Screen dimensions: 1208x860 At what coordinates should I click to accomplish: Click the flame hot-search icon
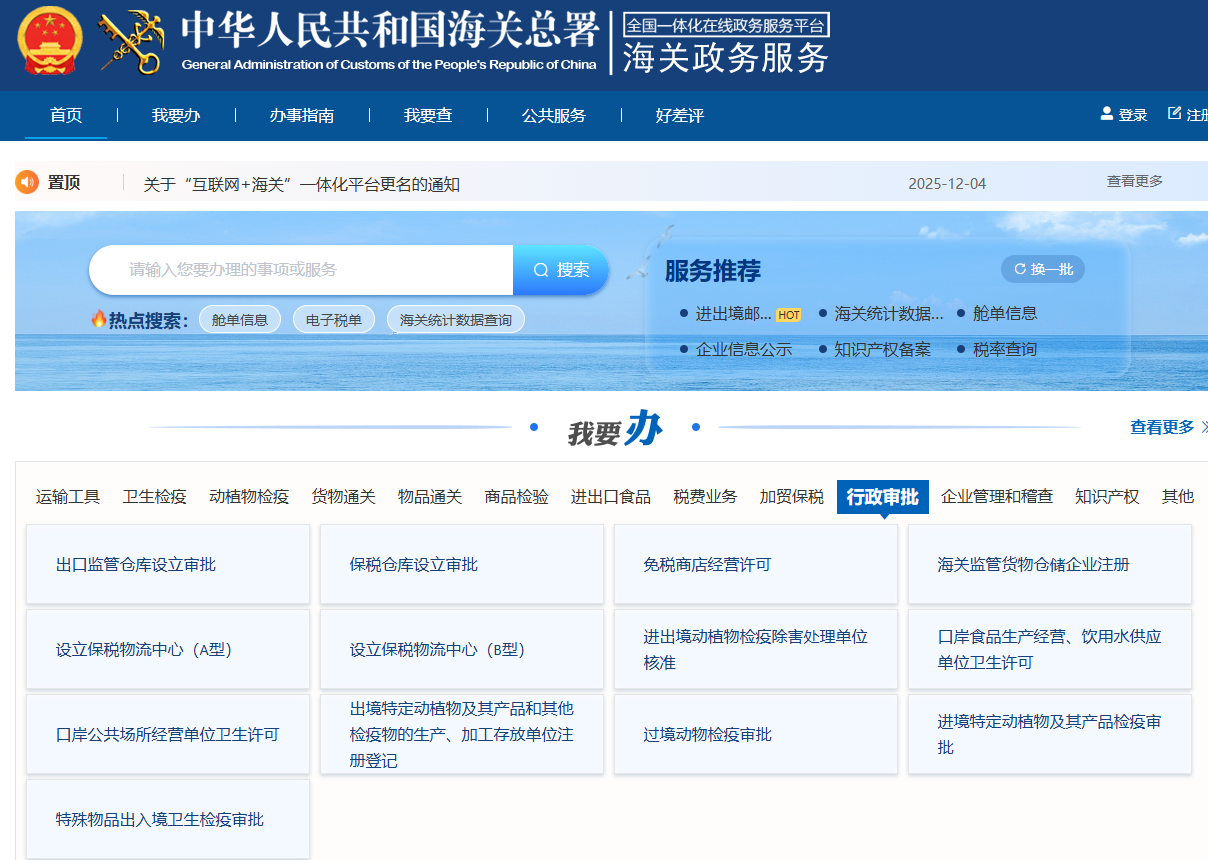pos(99,319)
